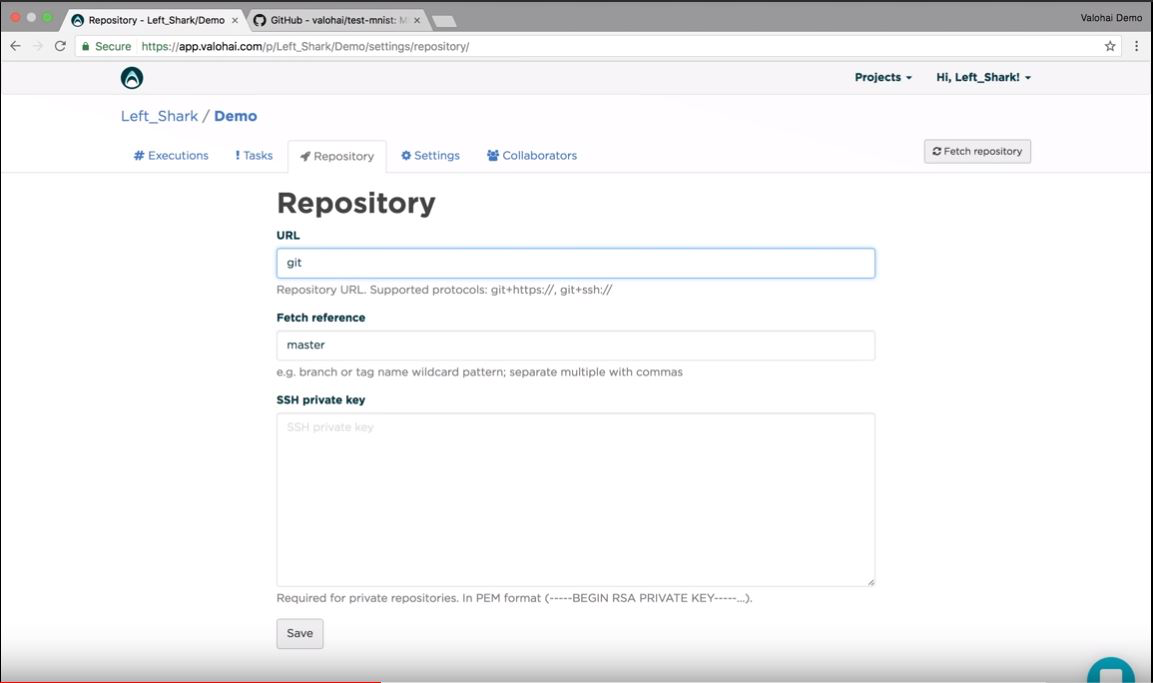The height and width of the screenshot is (683, 1153).
Task: Click the SSH private key label
Action: 321,401
